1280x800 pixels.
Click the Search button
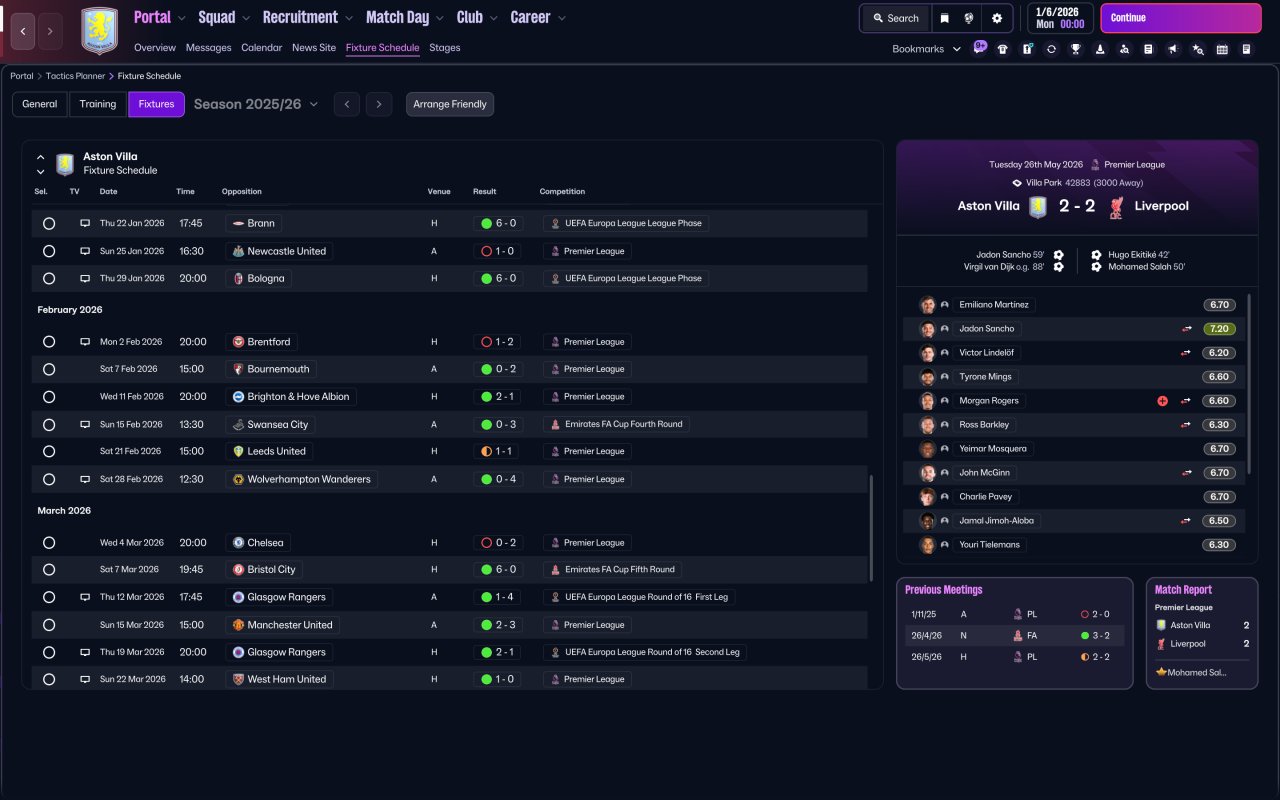[x=895, y=18]
